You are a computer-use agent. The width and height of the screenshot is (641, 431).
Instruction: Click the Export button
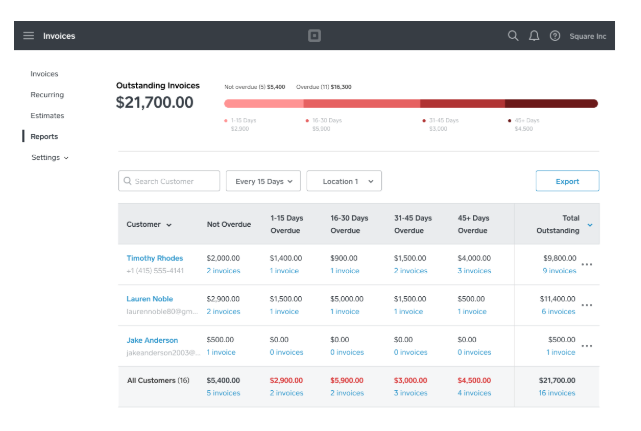pyautogui.click(x=567, y=181)
